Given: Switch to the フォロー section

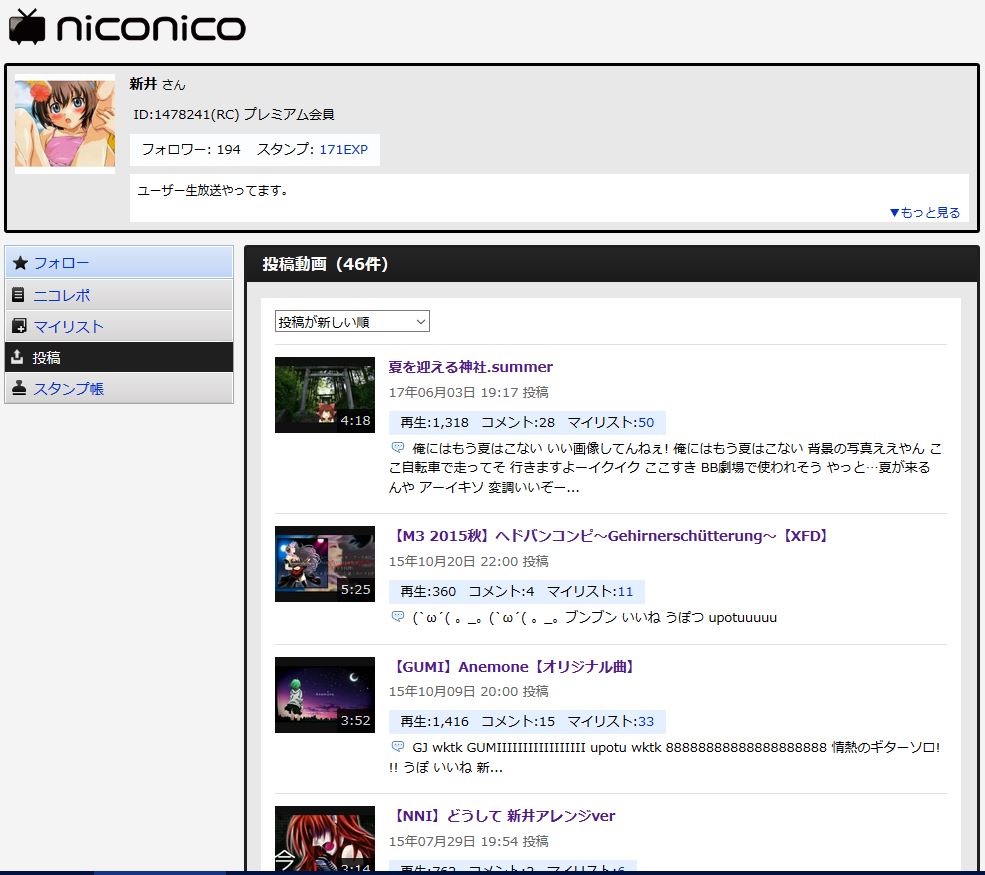Looking at the screenshot, I should coord(63,262).
